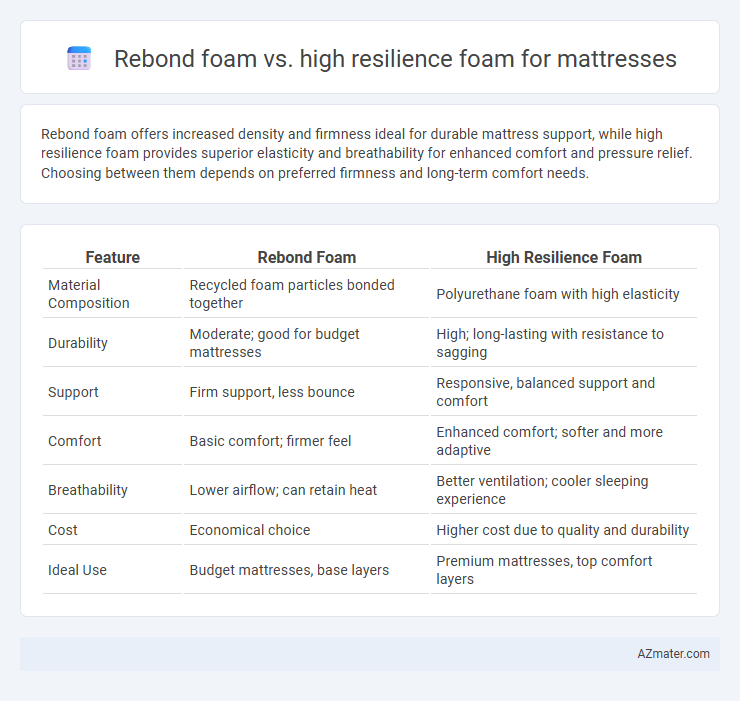Click the calendar grid icon beside the title
Screen dimensions: 740x701
click(79, 59)
